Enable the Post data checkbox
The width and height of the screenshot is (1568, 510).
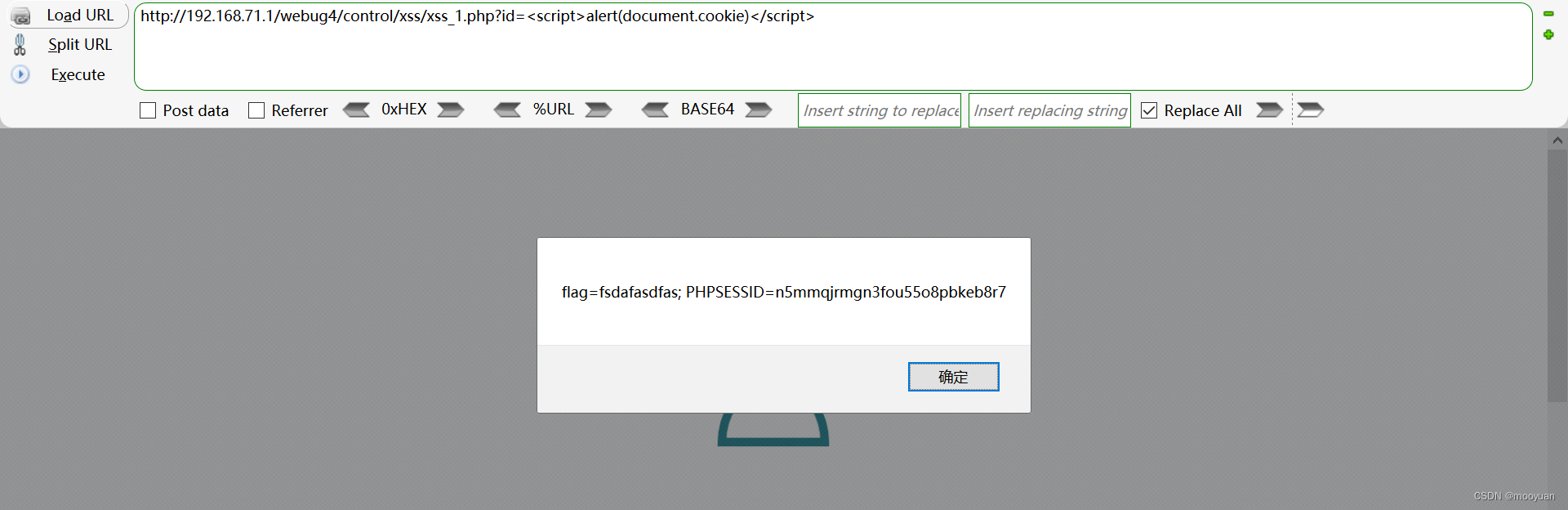pyautogui.click(x=148, y=110)
